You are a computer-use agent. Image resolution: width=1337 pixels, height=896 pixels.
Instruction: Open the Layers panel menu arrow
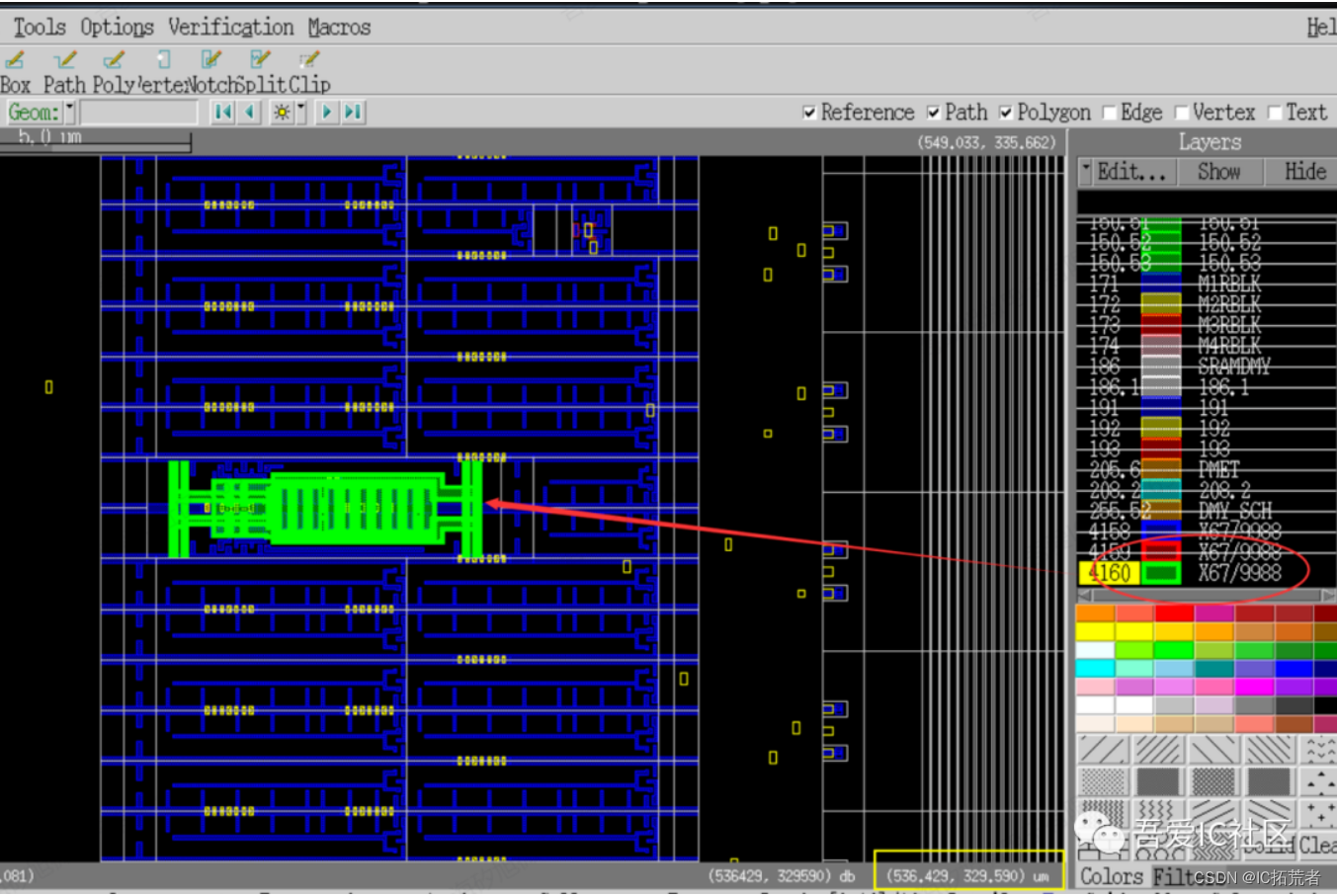pyautogui.click(x=1086, y=172)
